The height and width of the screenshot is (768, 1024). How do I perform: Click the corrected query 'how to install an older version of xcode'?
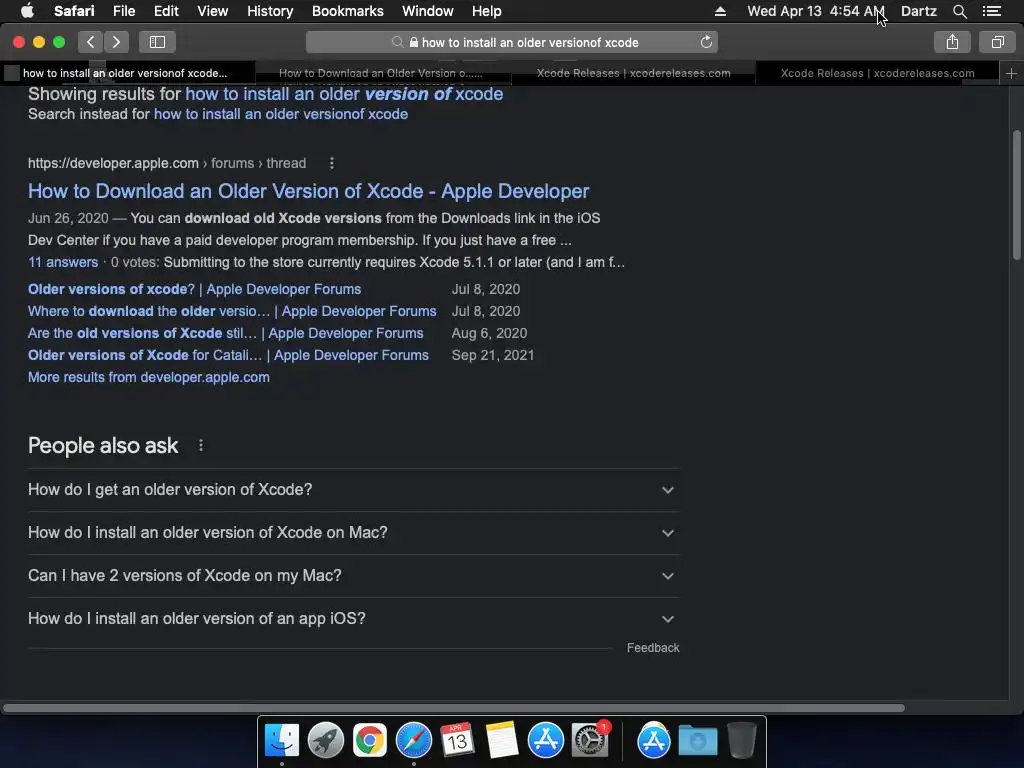pos(344,94)
